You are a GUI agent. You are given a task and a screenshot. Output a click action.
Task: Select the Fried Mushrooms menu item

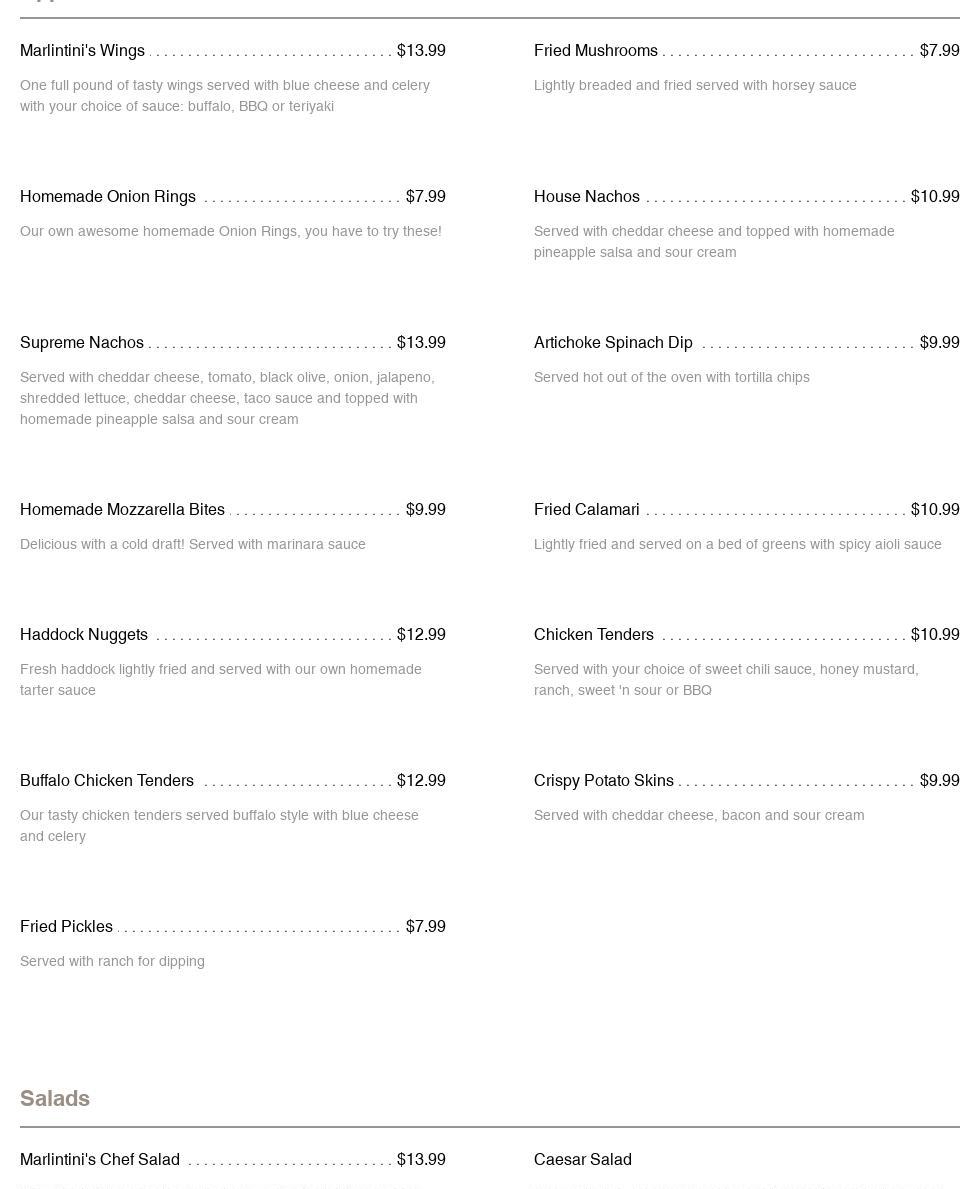coord(595,51)
